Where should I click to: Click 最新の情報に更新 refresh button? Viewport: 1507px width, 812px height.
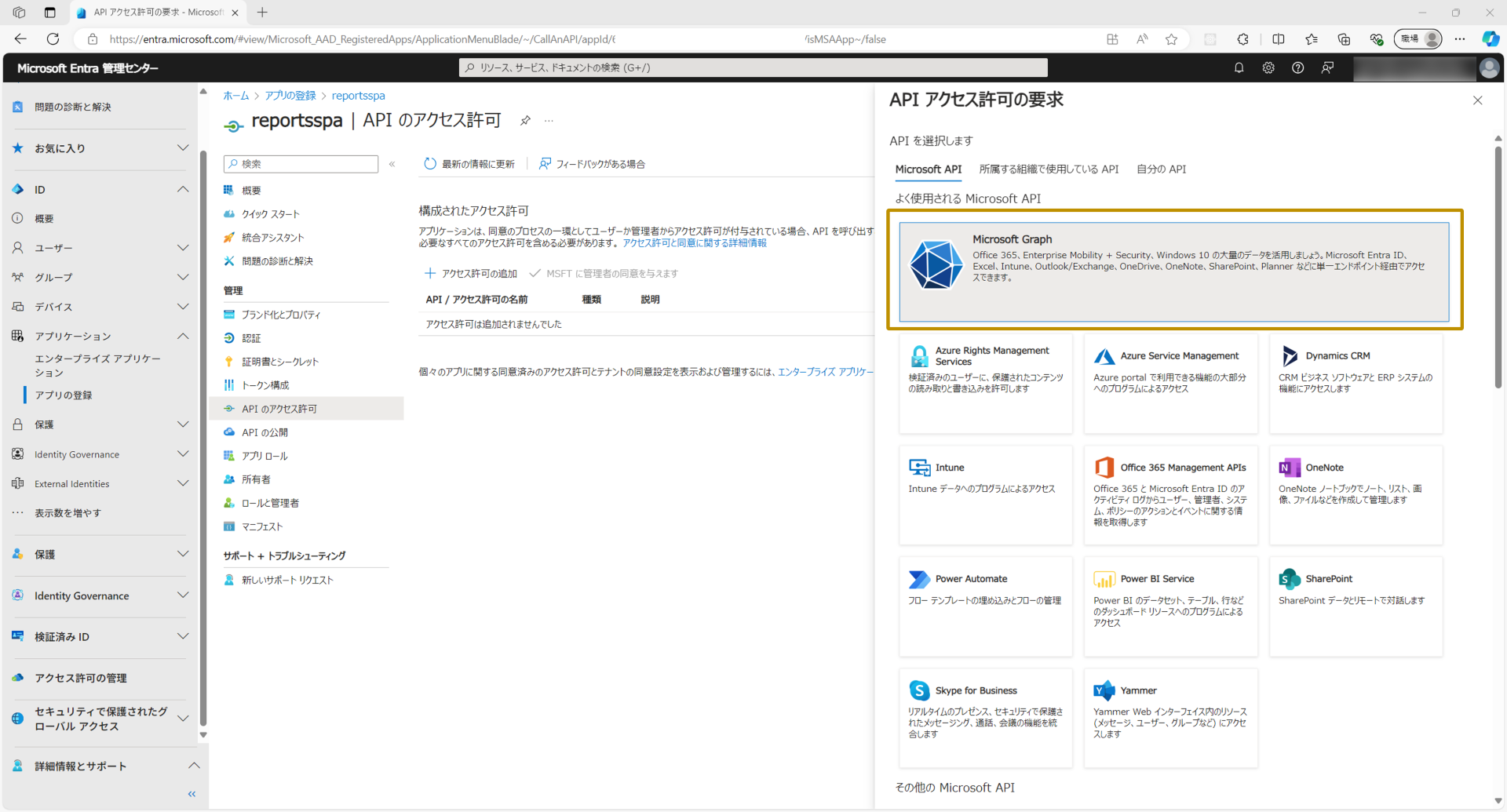(x=469, y=164)
